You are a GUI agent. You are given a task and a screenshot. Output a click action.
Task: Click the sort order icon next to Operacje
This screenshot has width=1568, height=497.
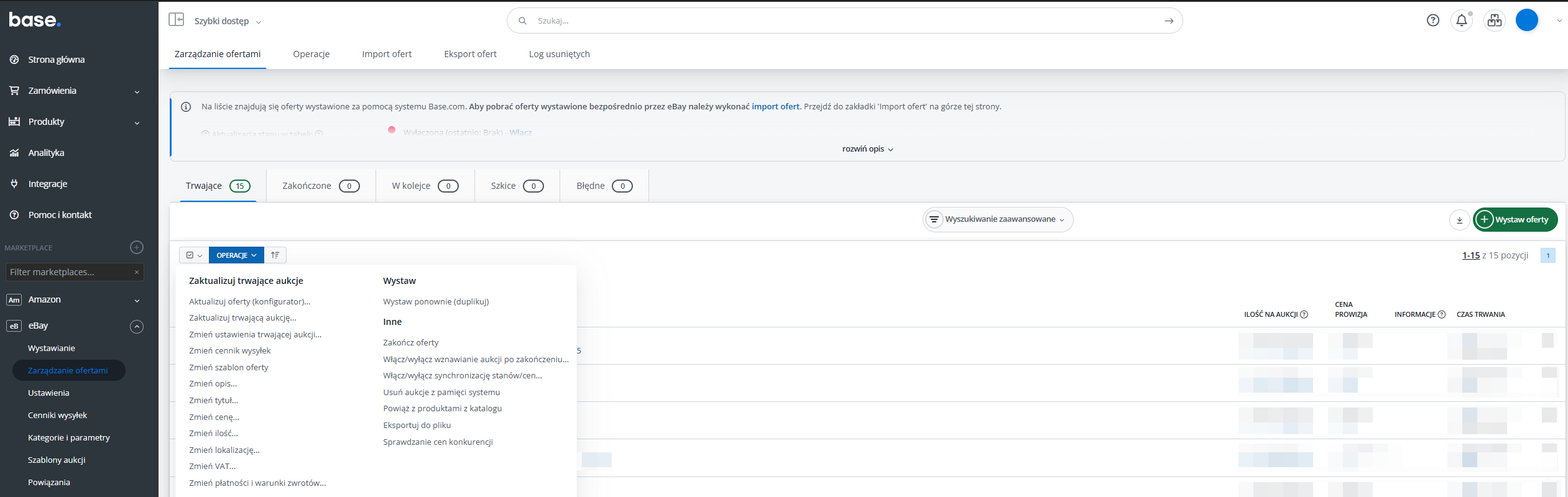tap(275, 255)
